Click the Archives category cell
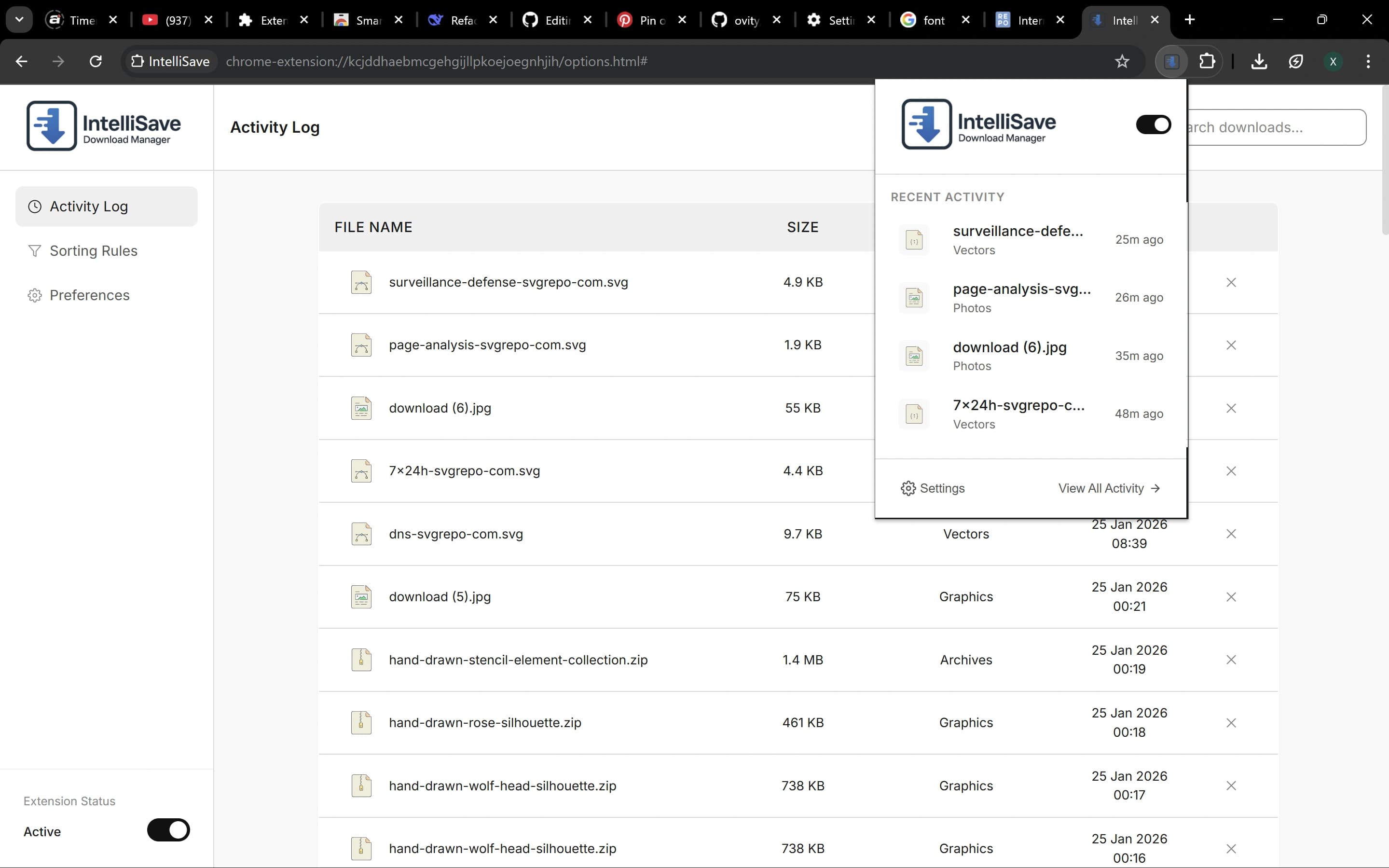The width and height of the screenshot is (1389, 868). (x=966, y=660)
